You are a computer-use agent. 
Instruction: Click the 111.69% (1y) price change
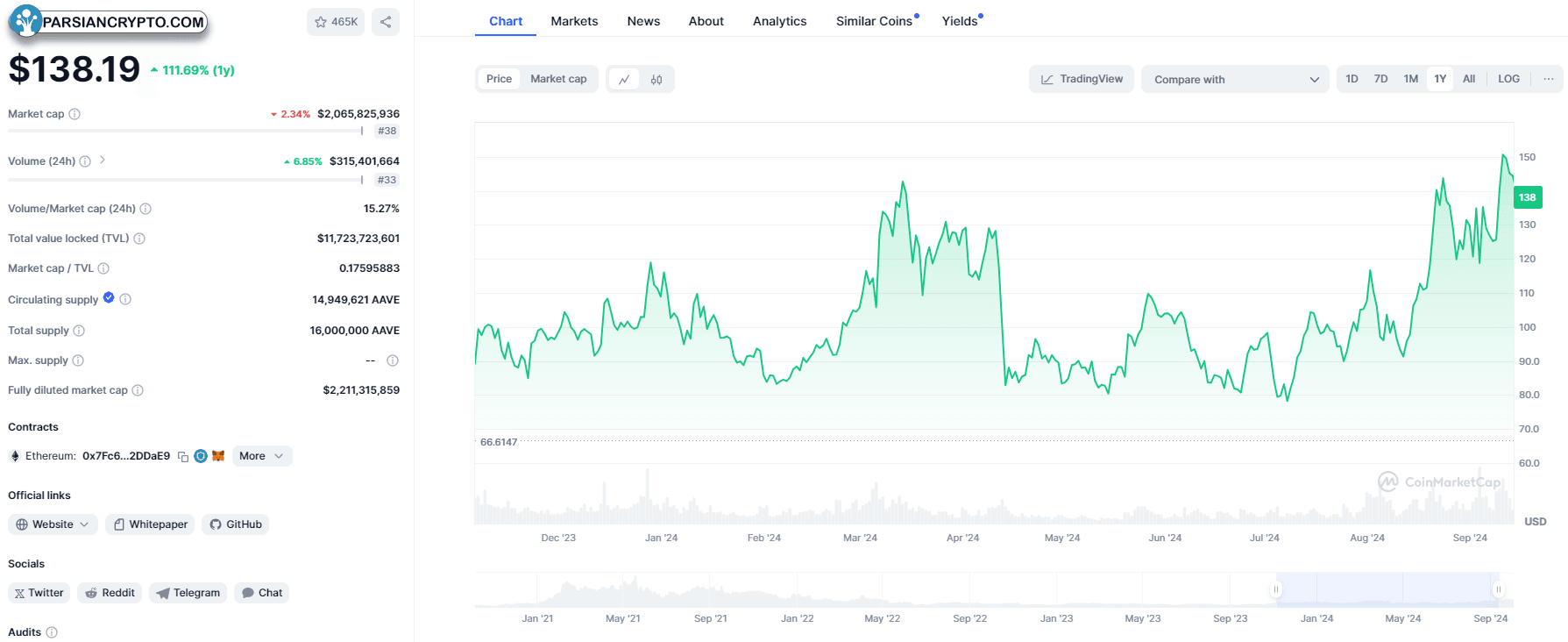pyautogui.click(x=193, y=70)
